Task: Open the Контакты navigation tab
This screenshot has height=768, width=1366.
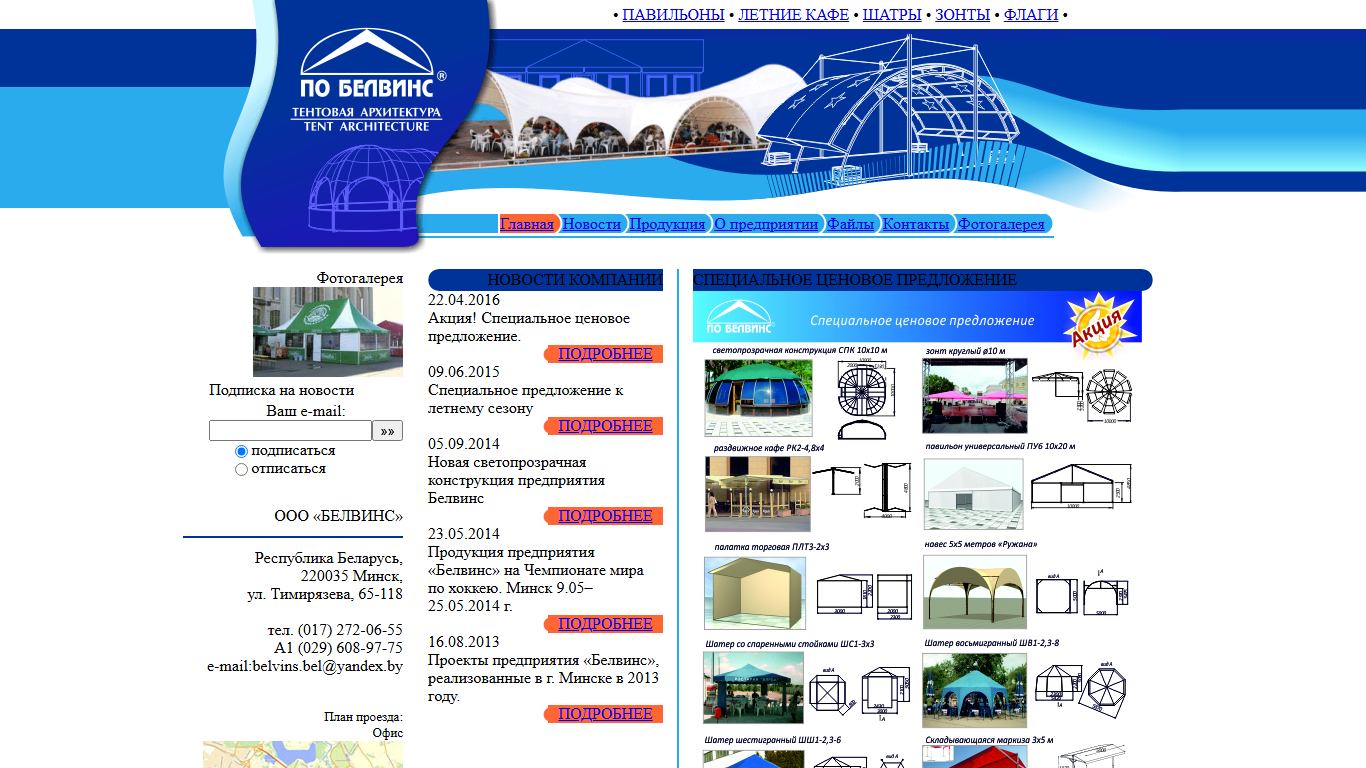Action: click(x=916, y=224)
